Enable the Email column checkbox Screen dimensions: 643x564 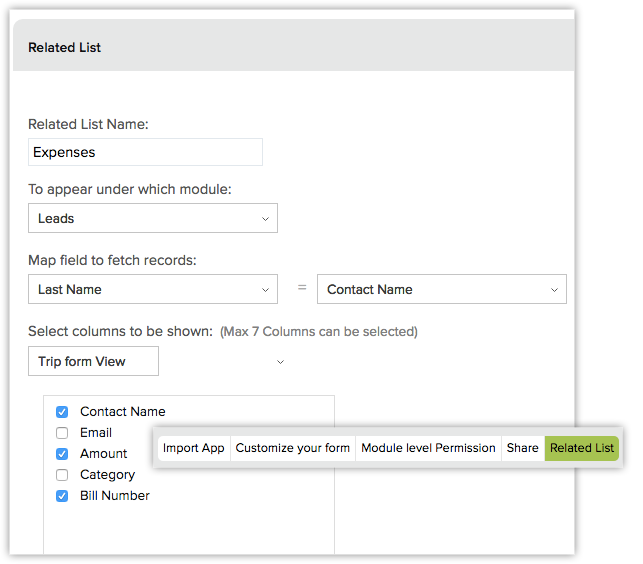pyautogui.click(x=62, y=433)
